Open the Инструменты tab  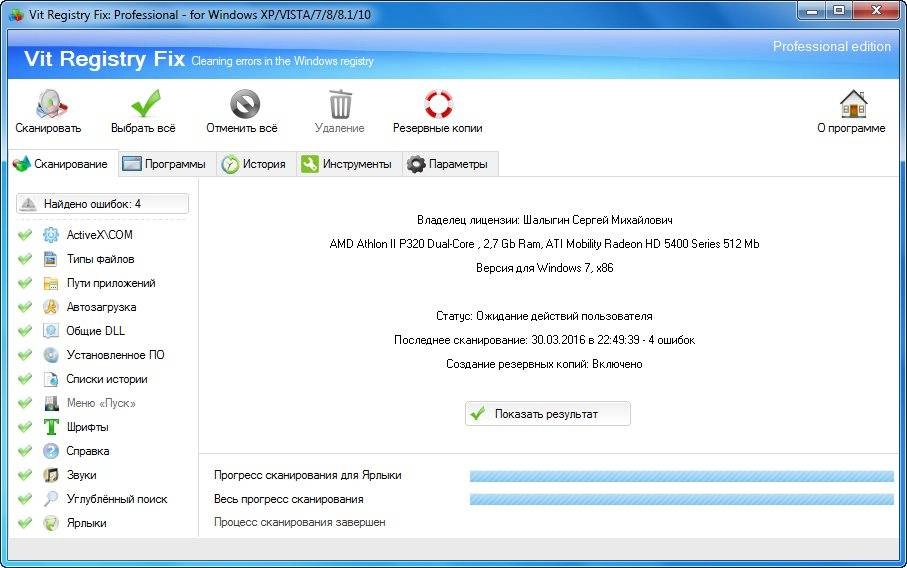[349, 164]
